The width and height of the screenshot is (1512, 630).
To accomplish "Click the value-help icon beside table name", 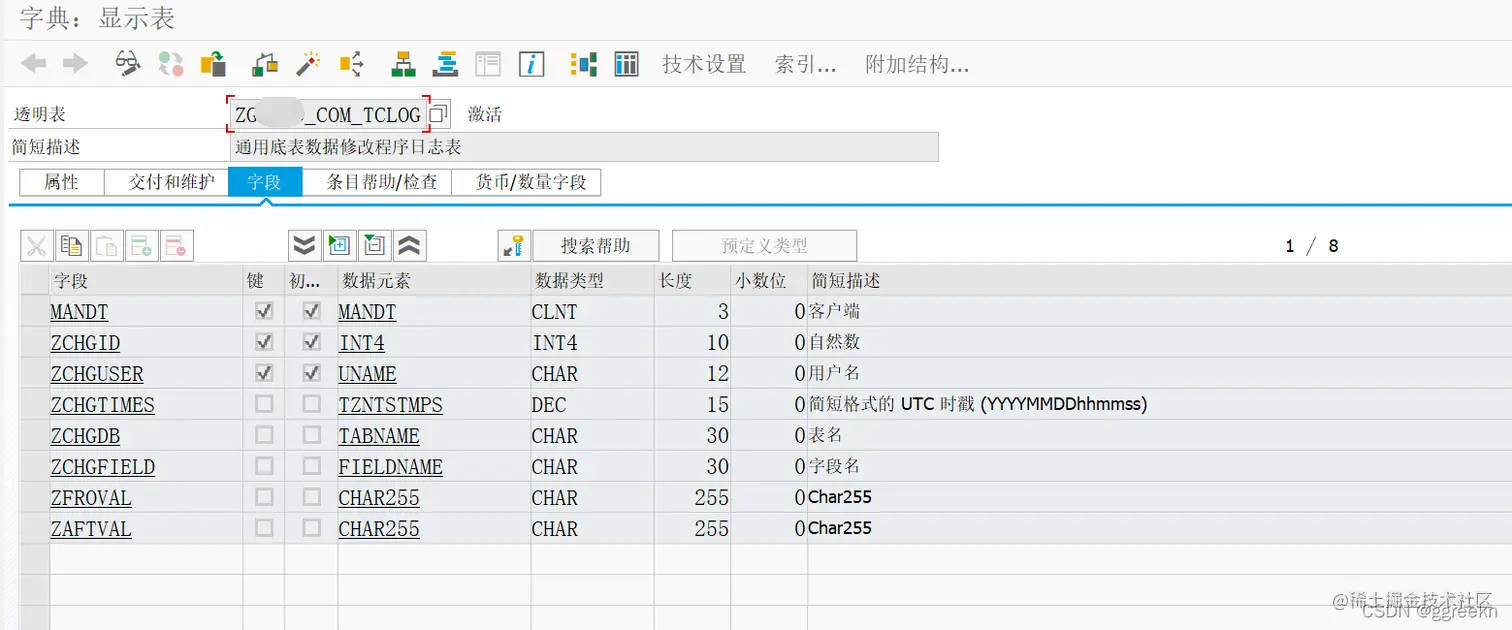I will point(439,114).
